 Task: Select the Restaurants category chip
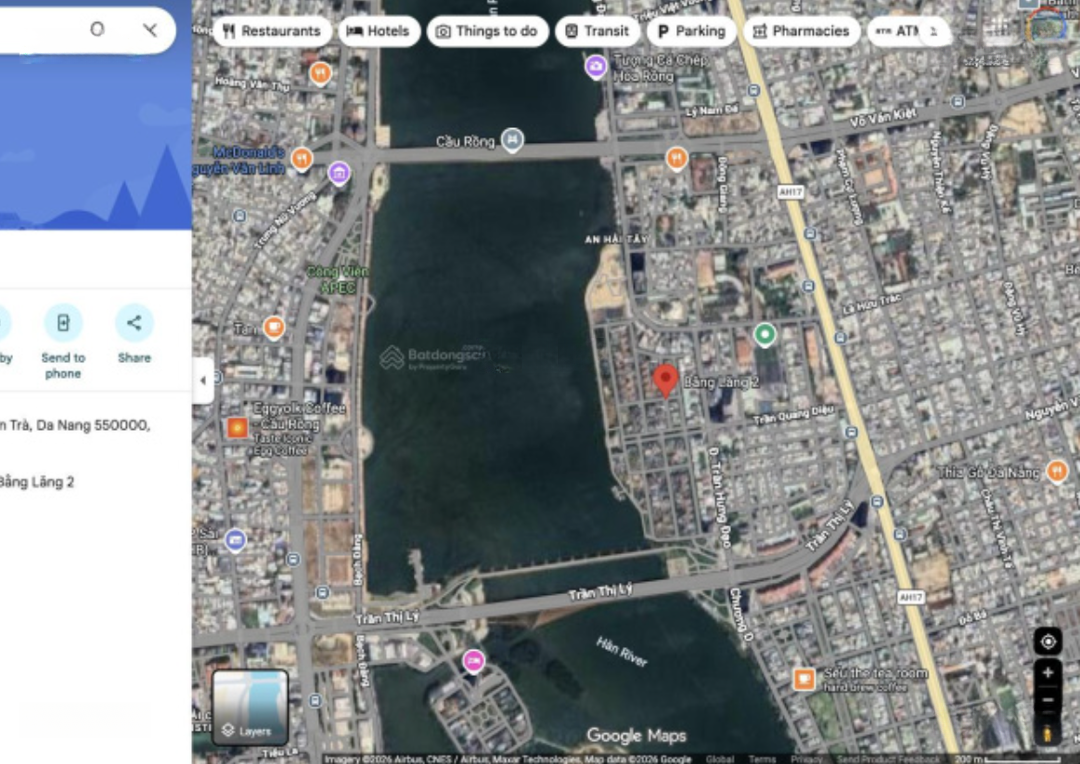tap(271, 31)
